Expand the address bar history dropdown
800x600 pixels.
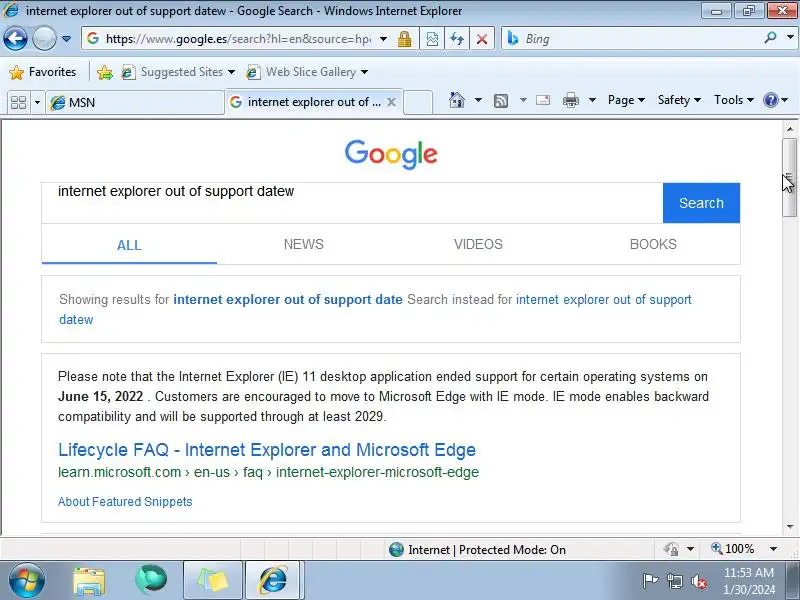[384, 39]
